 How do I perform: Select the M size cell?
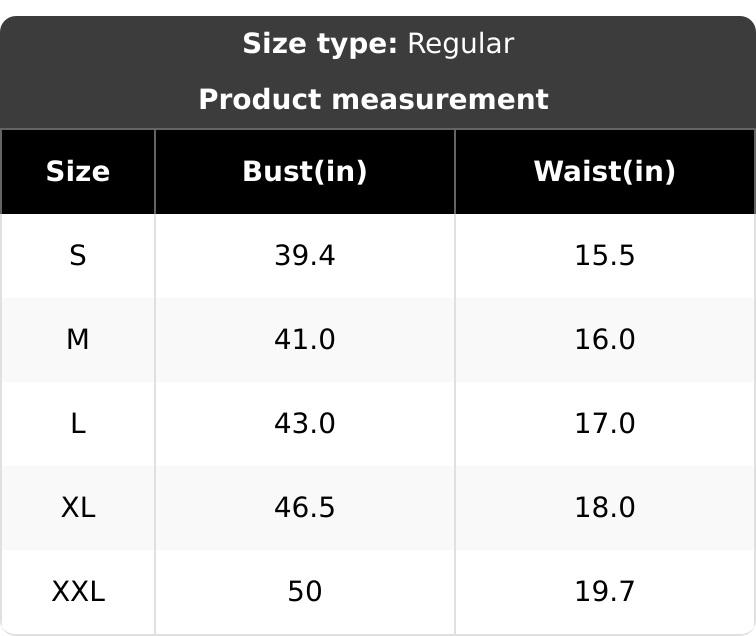click(78, 340)
